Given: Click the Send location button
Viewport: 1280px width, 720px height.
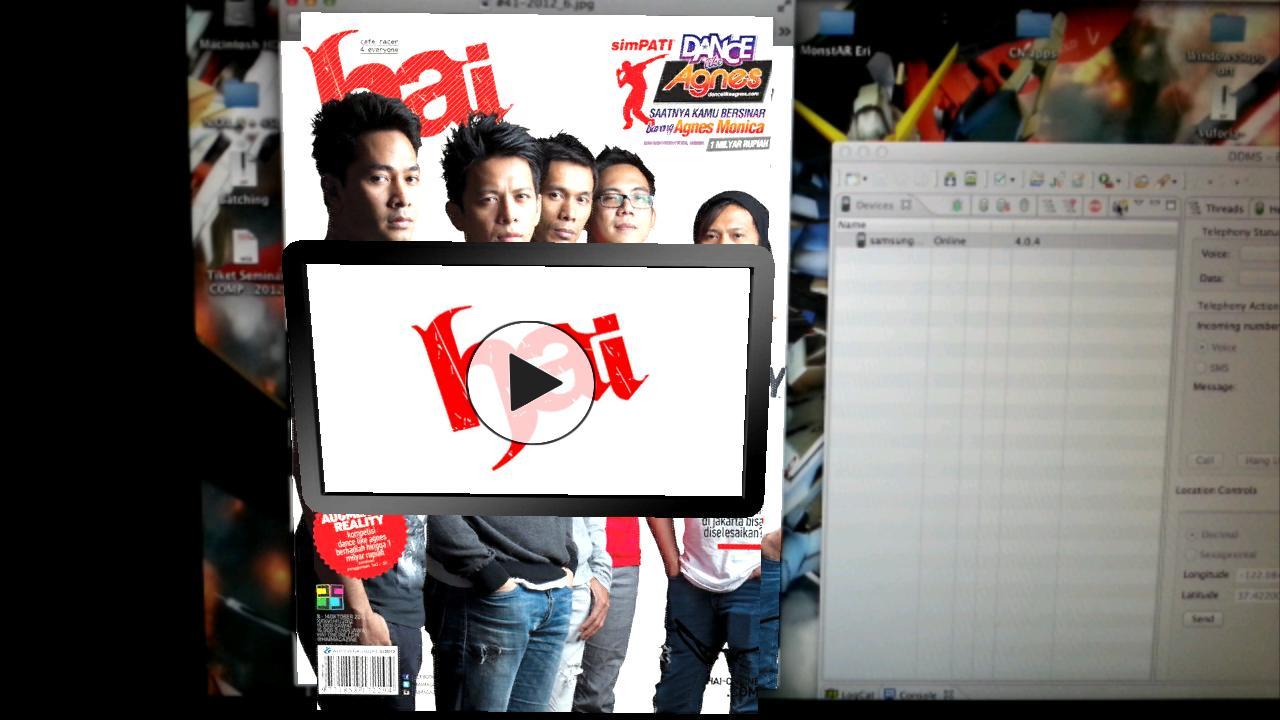Looking at the screenshot, I should coord(1202,619).
